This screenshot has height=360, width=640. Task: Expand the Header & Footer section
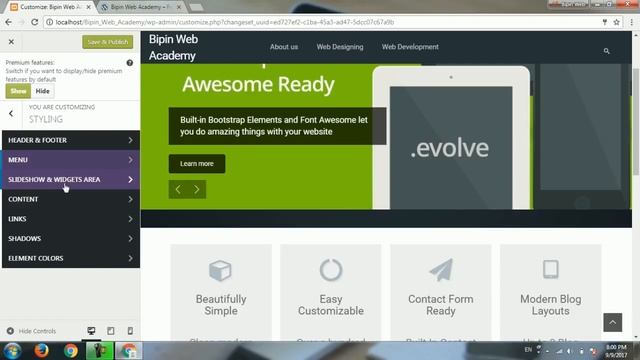(71, 140)
